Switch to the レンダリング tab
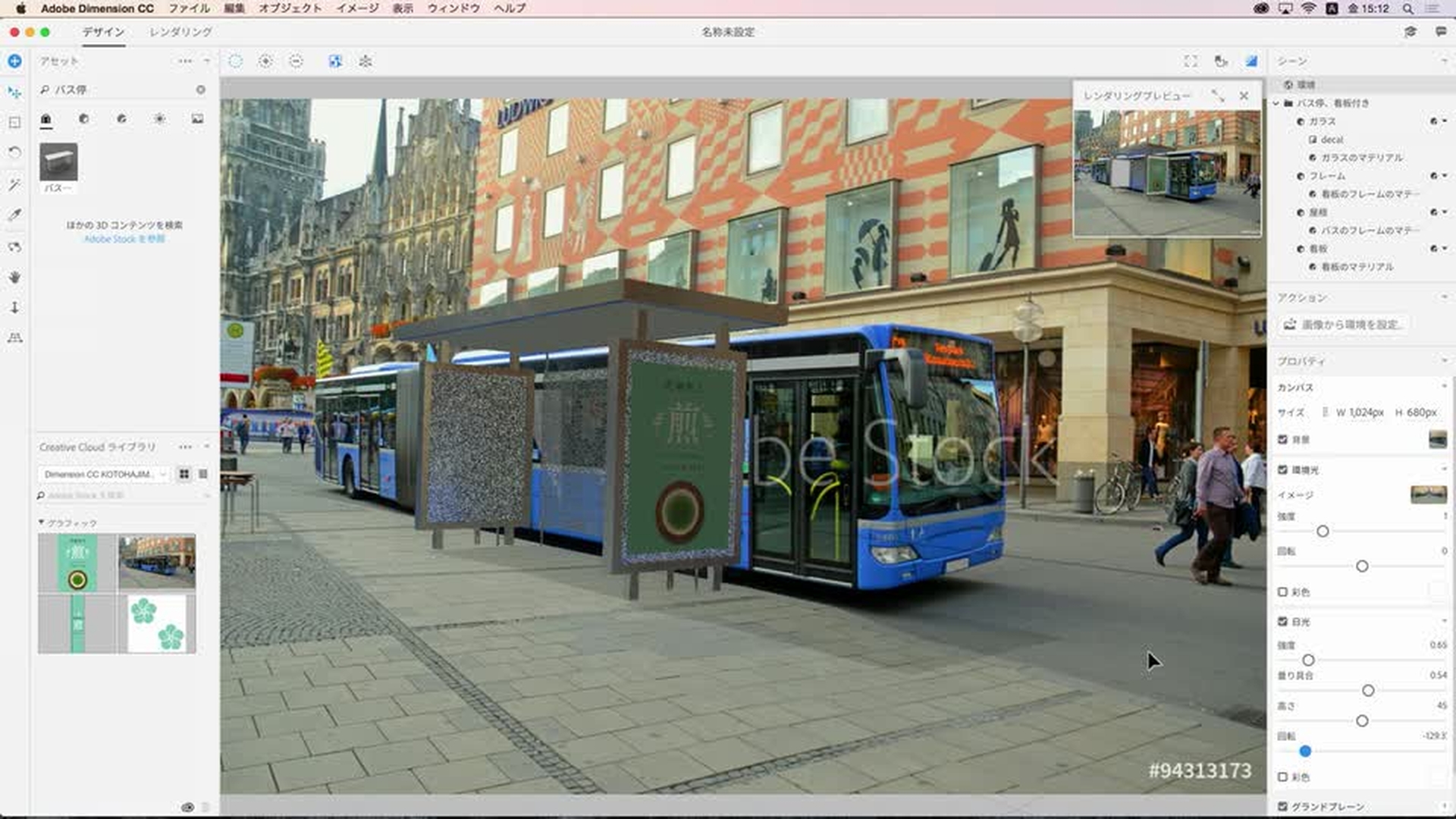 [180, 32]
